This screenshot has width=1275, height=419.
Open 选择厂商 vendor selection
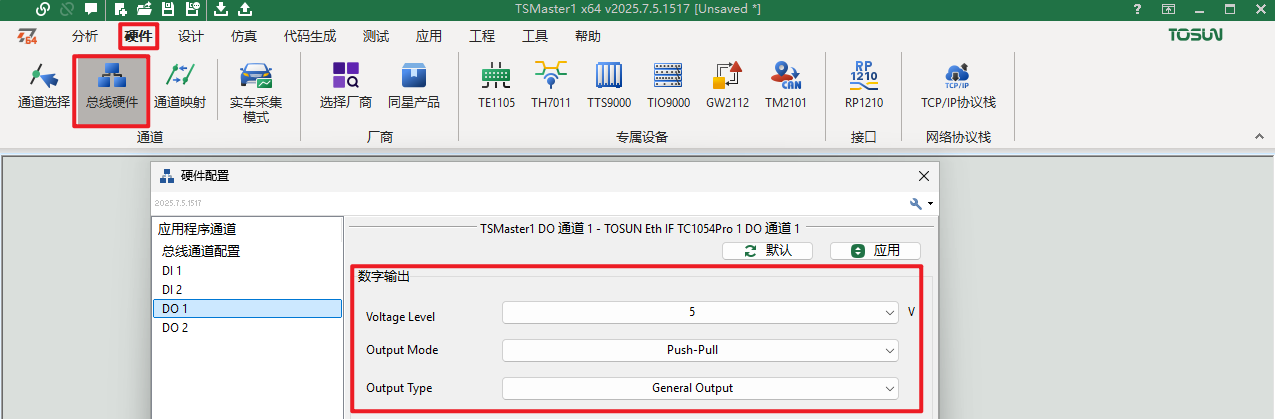click(x=346, y=87)
